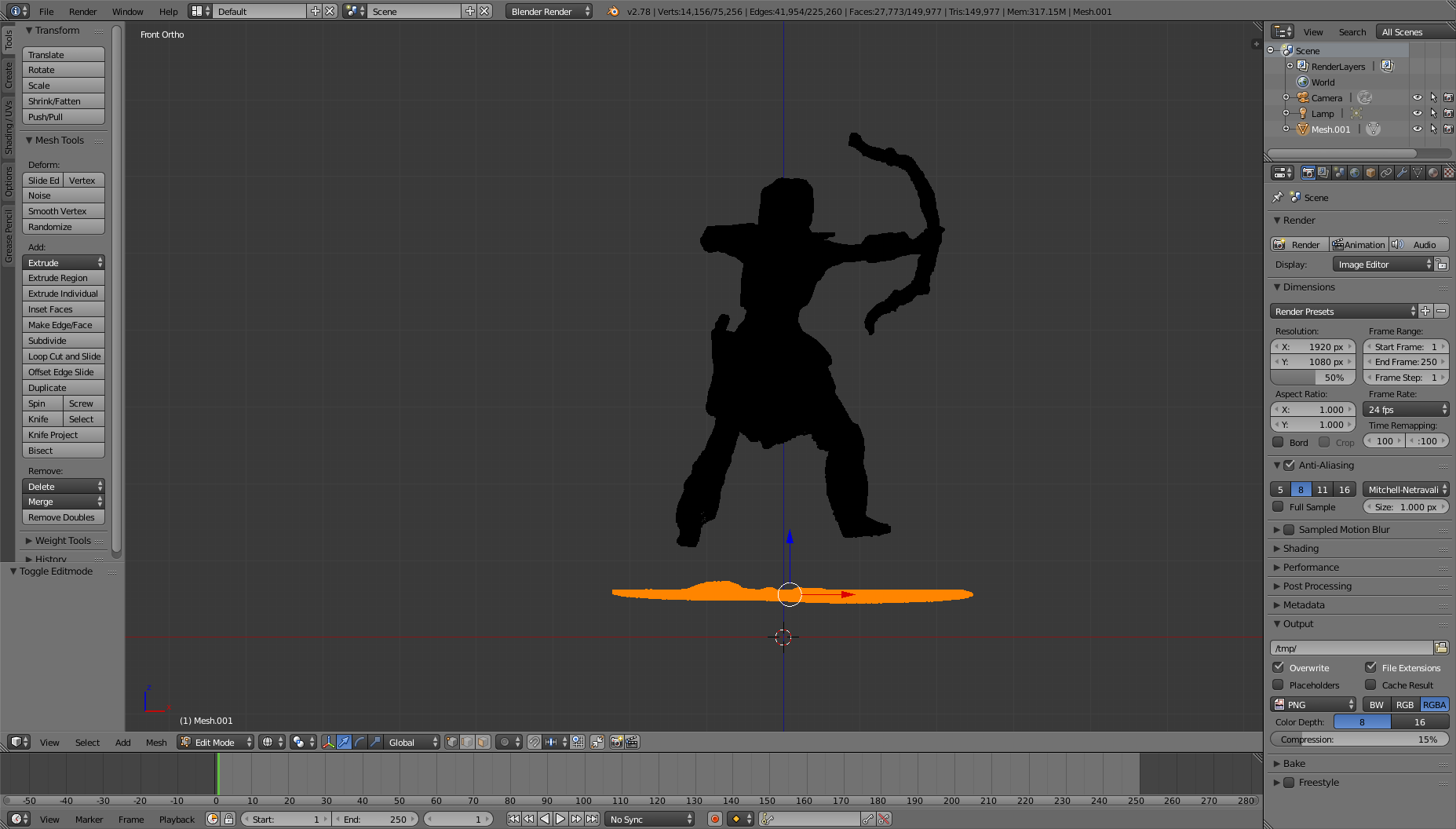The image size is (1456, 829).
Task: Toggle Anti-Aliasing checkbox
Action: tap(1289, 465)
